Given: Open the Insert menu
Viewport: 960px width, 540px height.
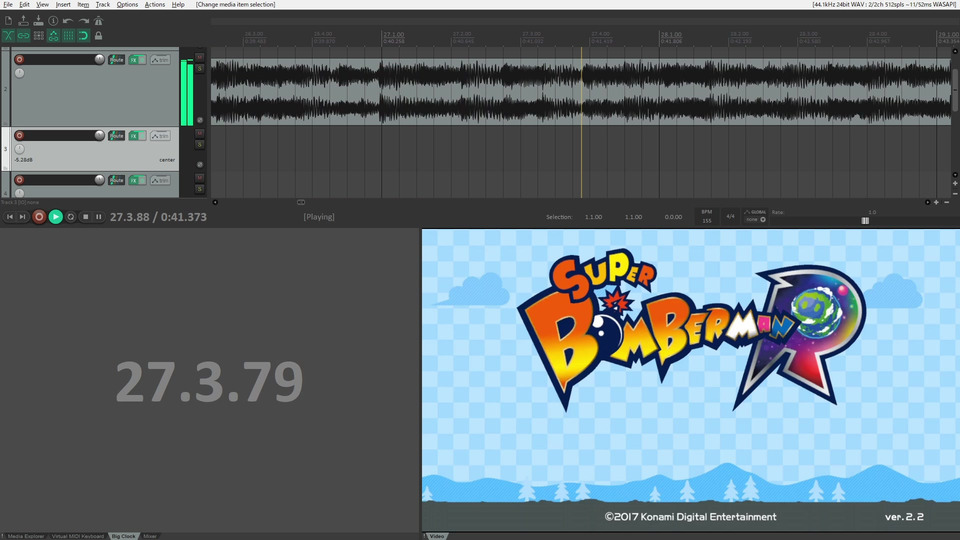Looking at the screenshot, I should click(63, 4).
